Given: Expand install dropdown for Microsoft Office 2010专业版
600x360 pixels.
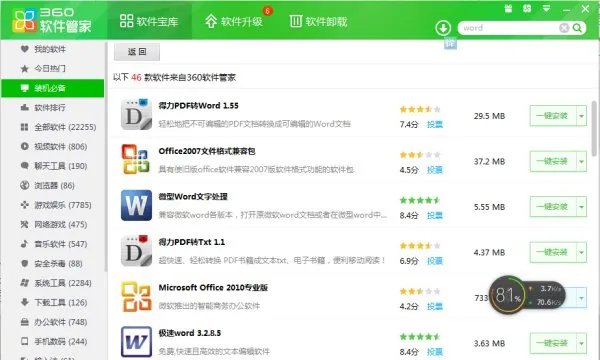Looking at the screenshot, I should [x=581, y=298].
